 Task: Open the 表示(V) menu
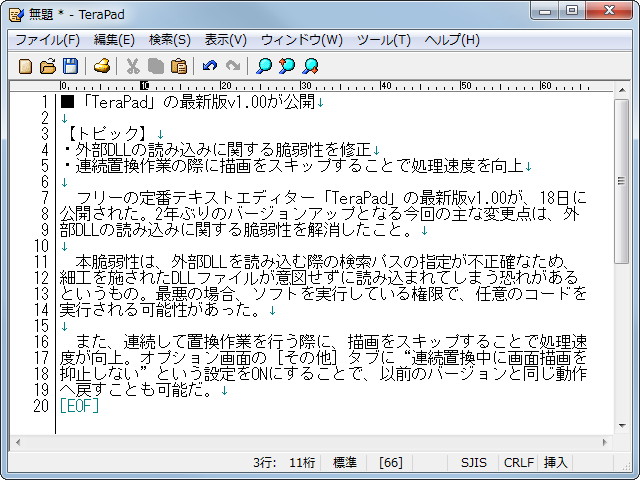[225, 40]
